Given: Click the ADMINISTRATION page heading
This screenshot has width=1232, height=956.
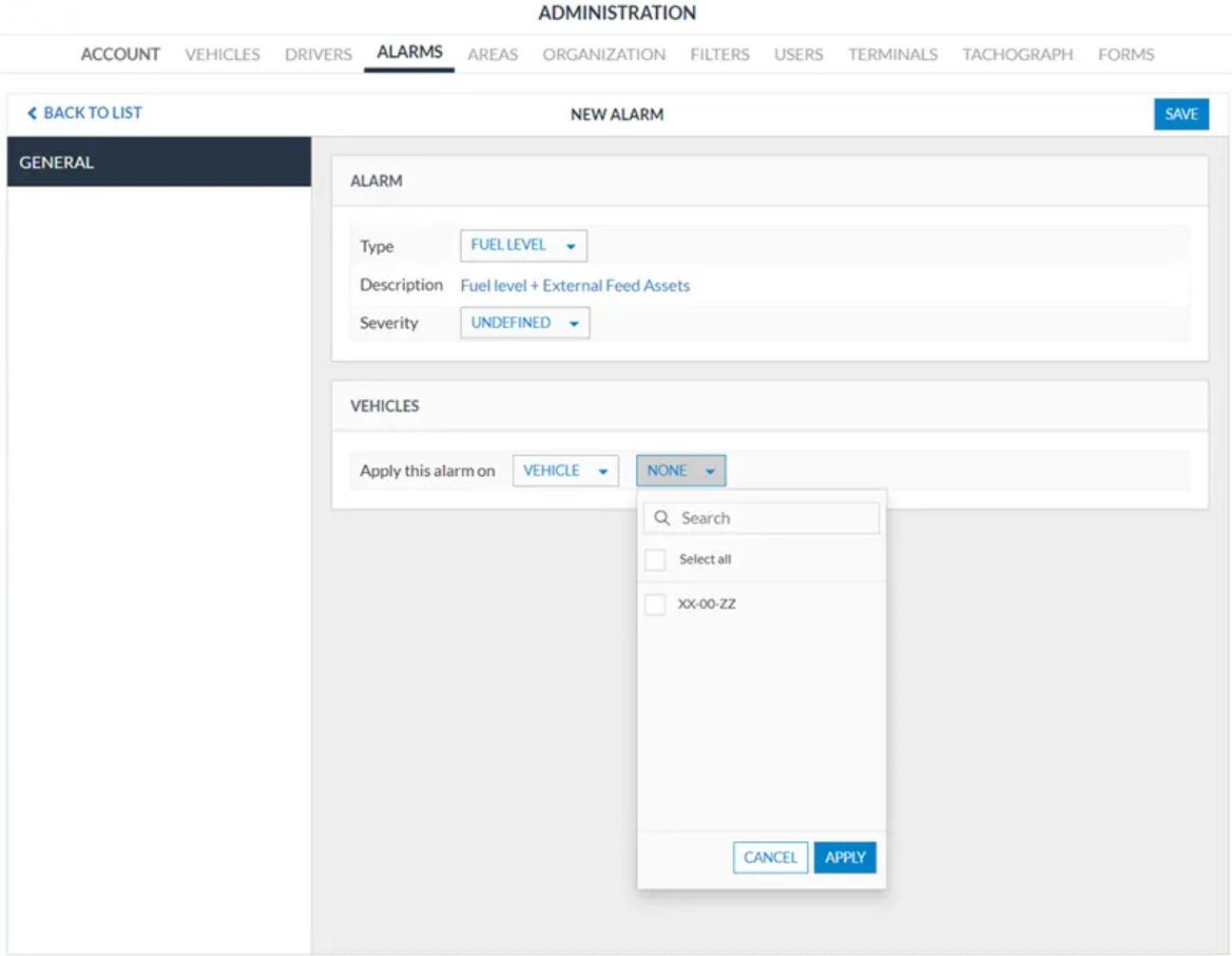Looking at the screenshot, I should [x=617, y=13].
